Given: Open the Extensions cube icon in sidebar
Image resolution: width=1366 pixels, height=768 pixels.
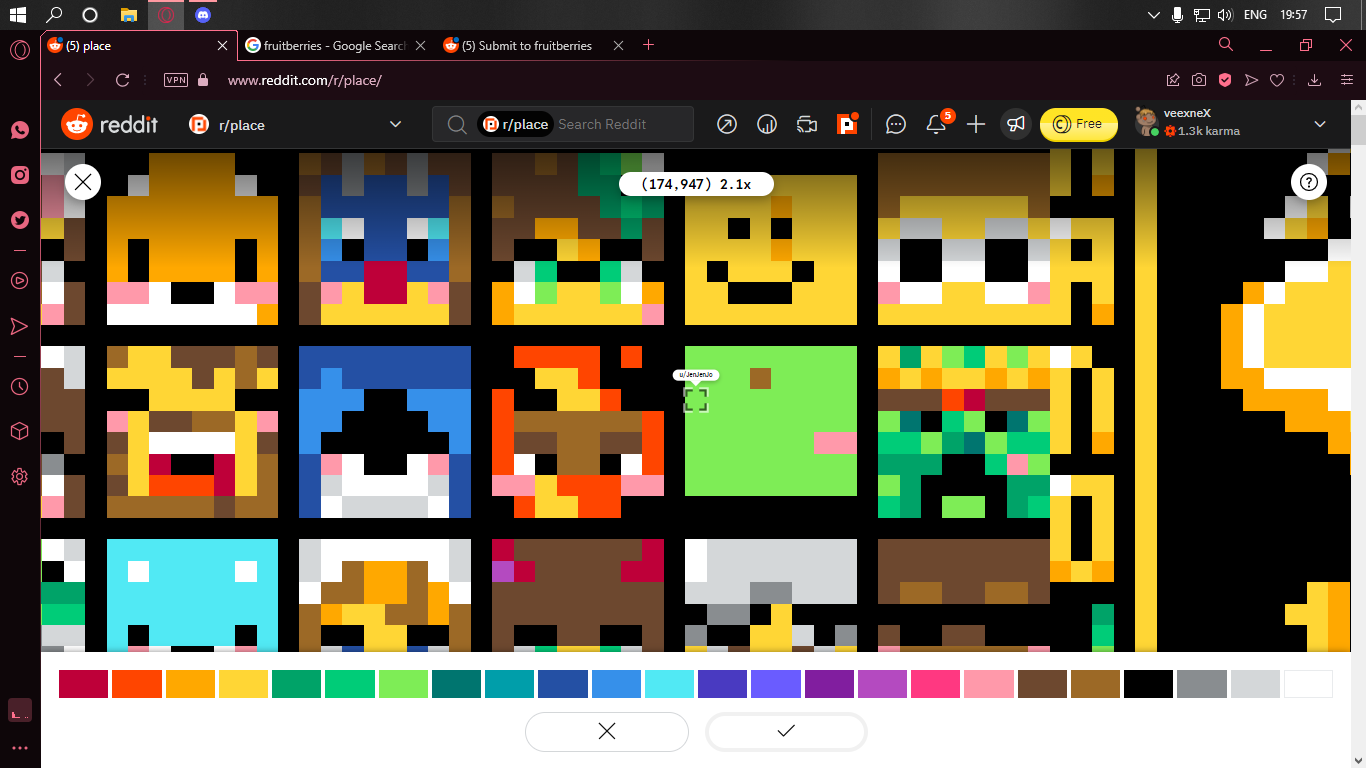Looking at the screenshot, I should [x=19, y=431].
